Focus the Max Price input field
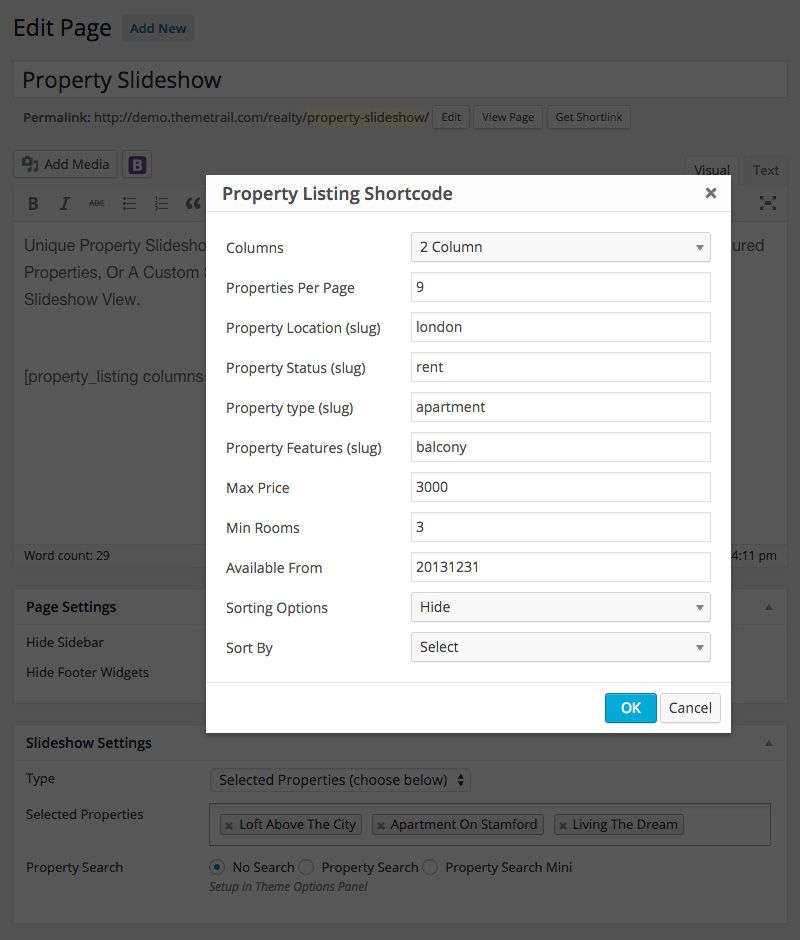The image size is (800, 940). click(561, 487)
